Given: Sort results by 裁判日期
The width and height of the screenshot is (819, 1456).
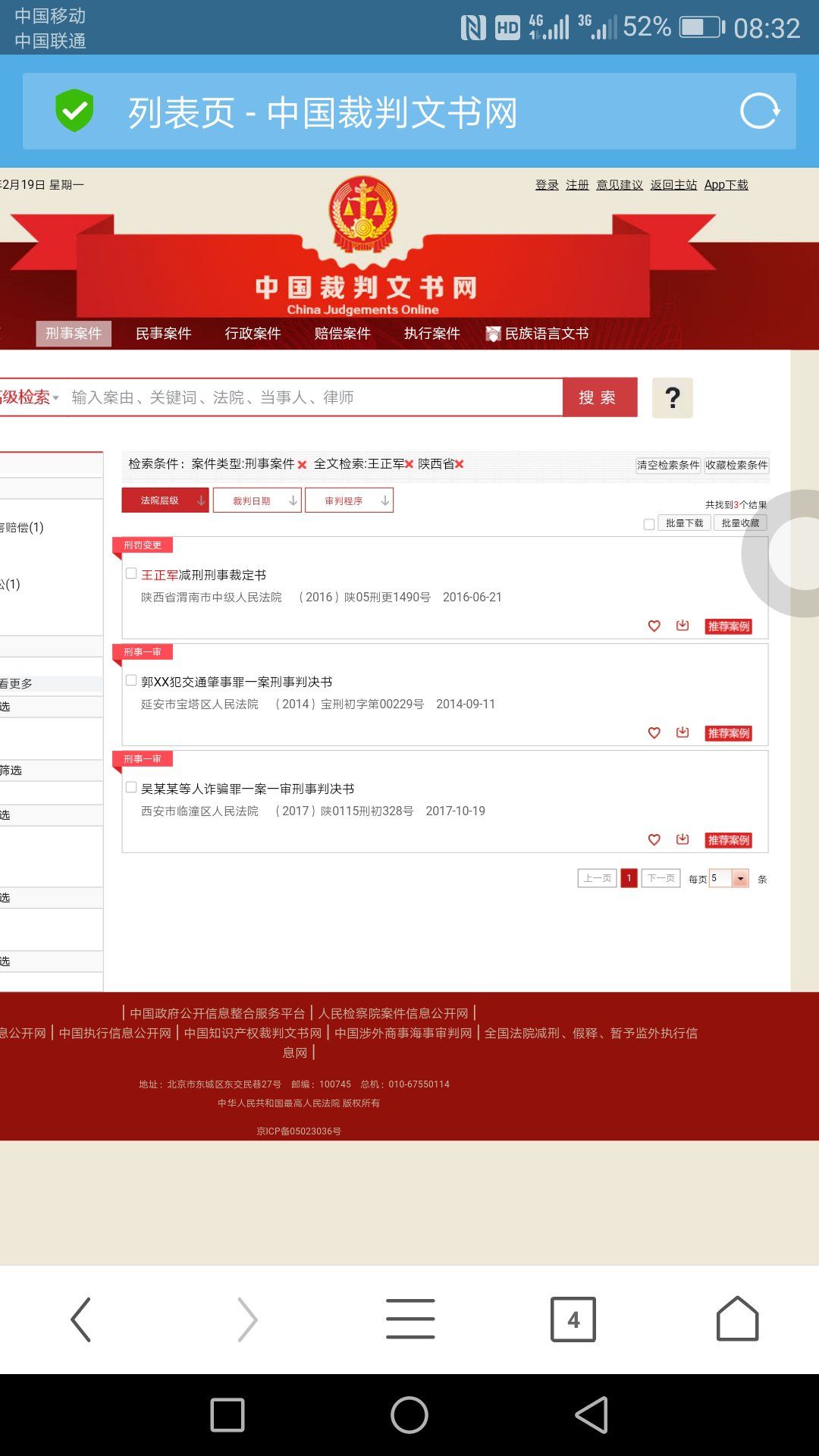Looking at the screenshot, I should [257, 500].
